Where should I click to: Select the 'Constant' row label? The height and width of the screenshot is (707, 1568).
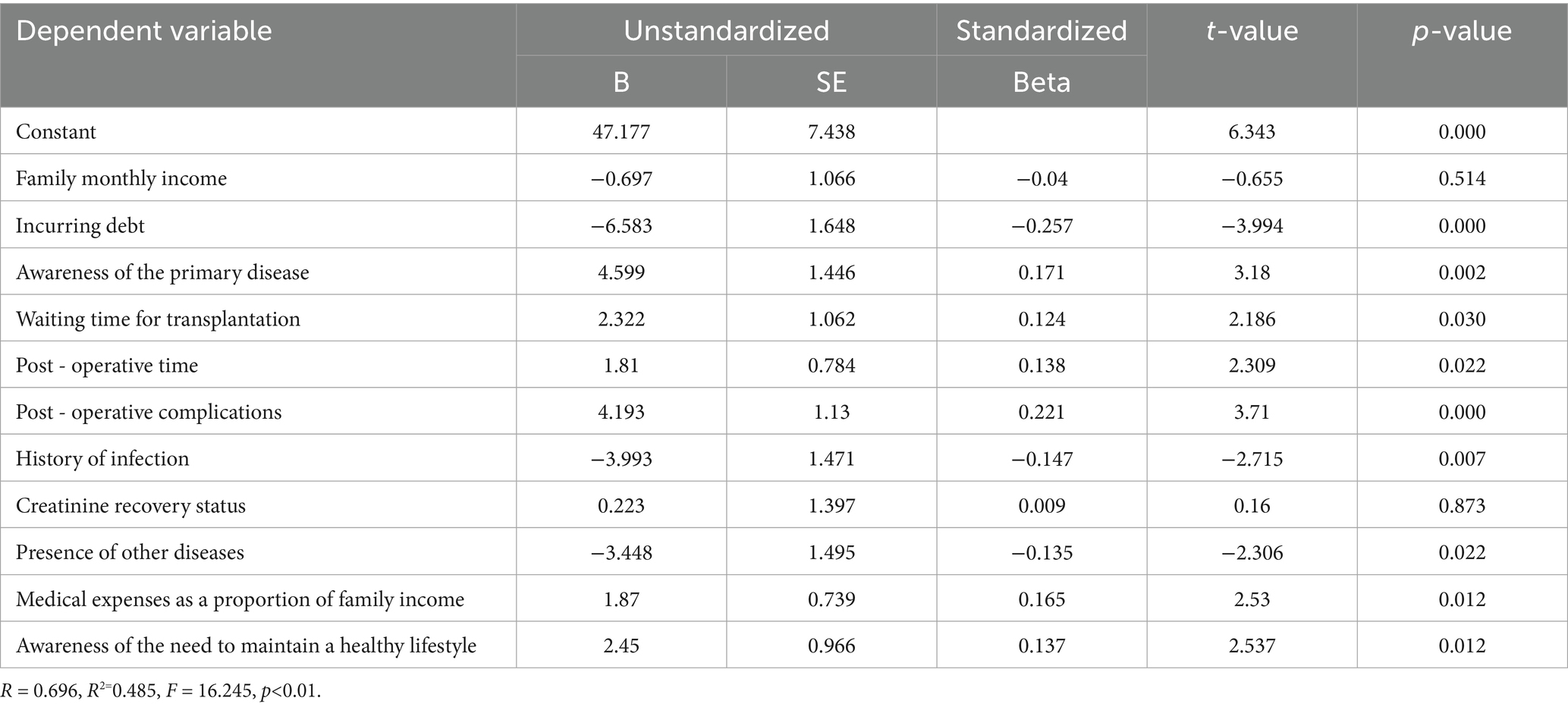56,132
